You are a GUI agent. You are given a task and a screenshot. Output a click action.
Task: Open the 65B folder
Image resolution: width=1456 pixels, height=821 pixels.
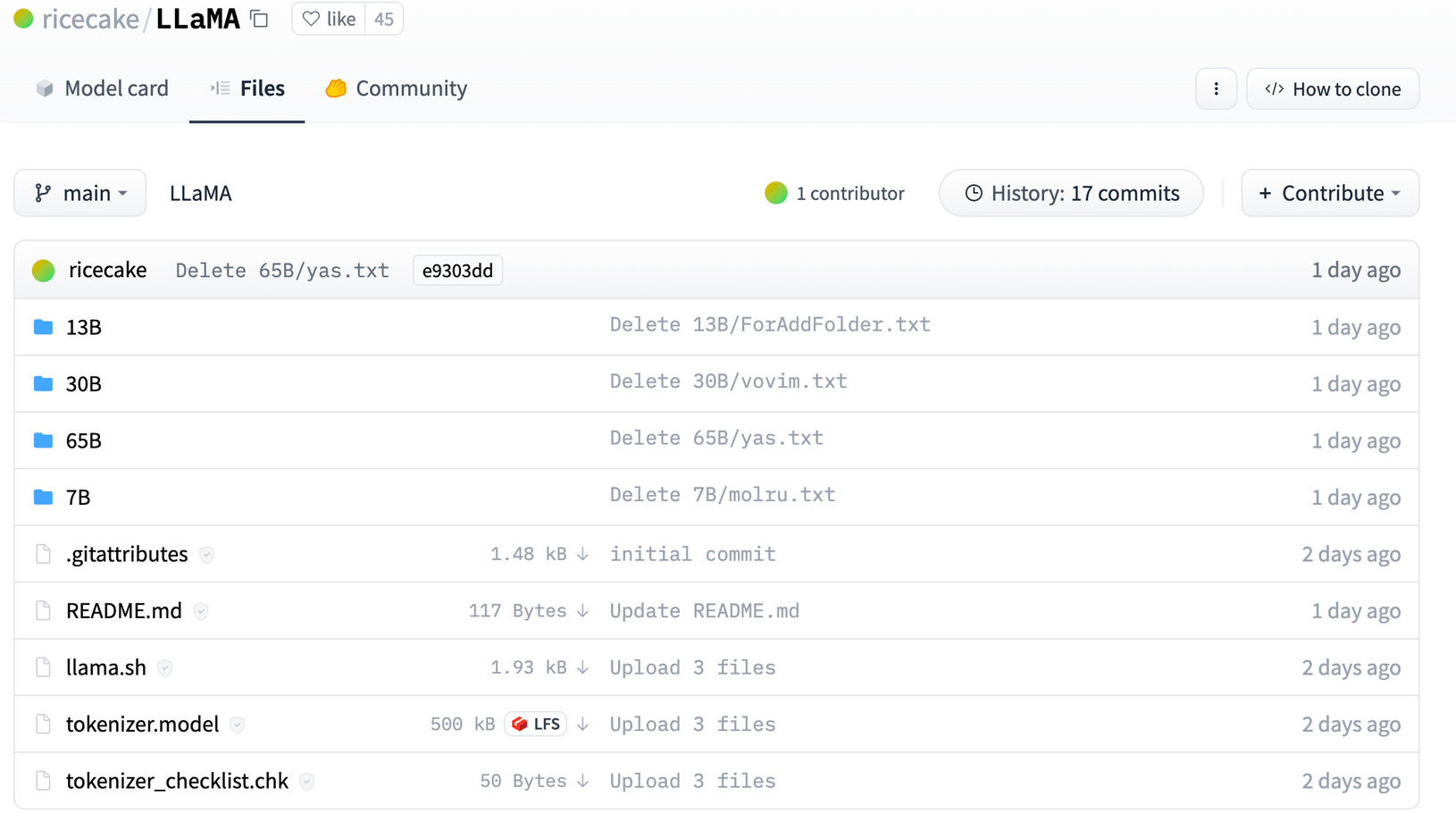[x=84, y=440]
